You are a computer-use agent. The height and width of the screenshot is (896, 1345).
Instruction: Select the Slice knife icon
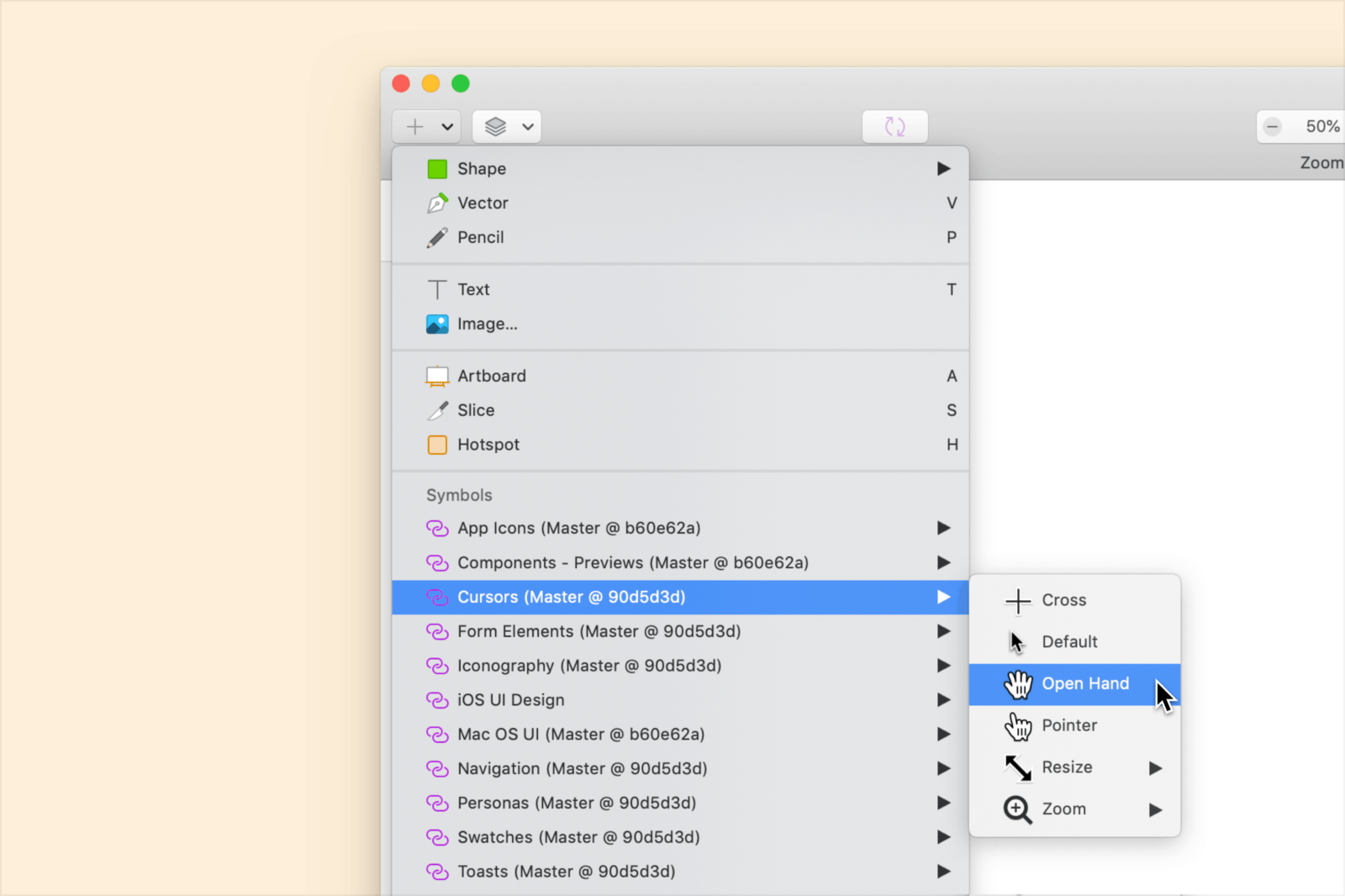(437, 411)
